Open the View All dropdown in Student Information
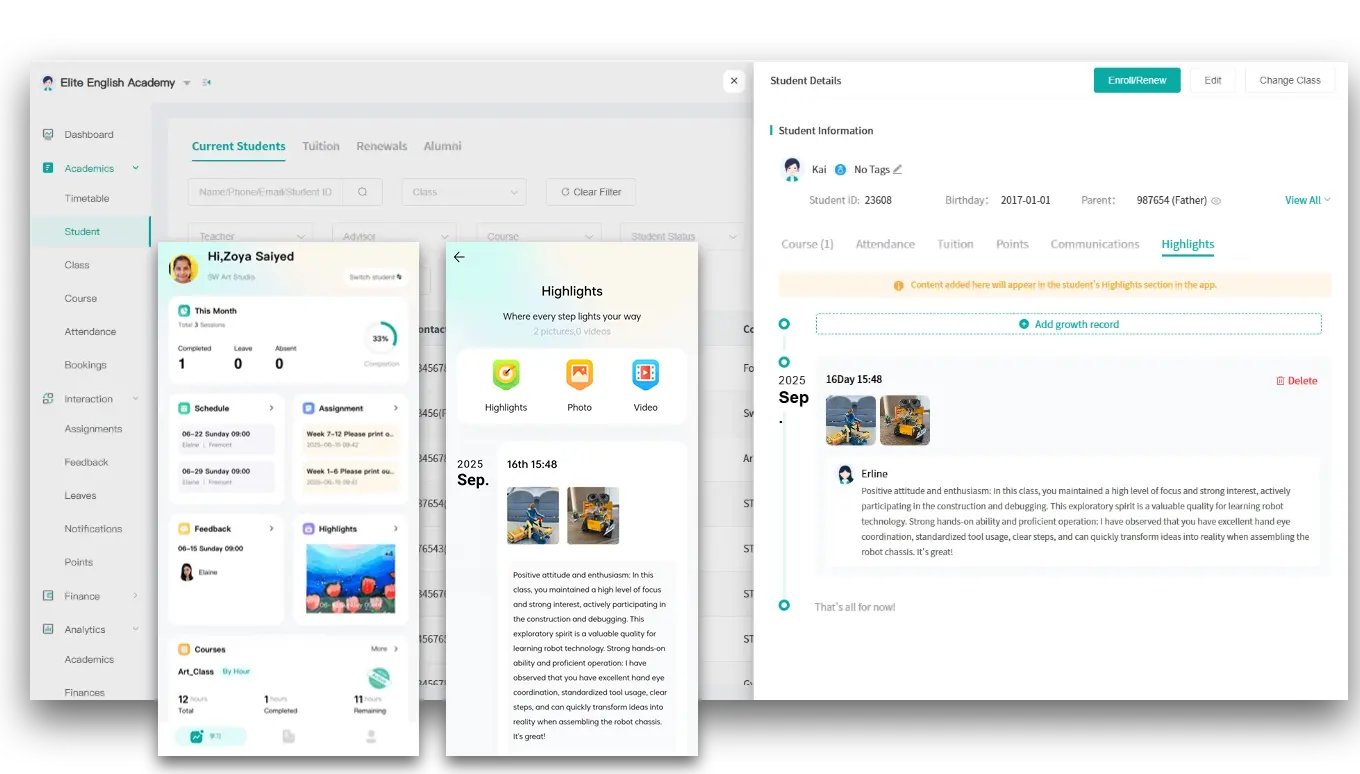Viewport: 1360px width, 774px height. pyautogui.click(x=1306, y=200)
